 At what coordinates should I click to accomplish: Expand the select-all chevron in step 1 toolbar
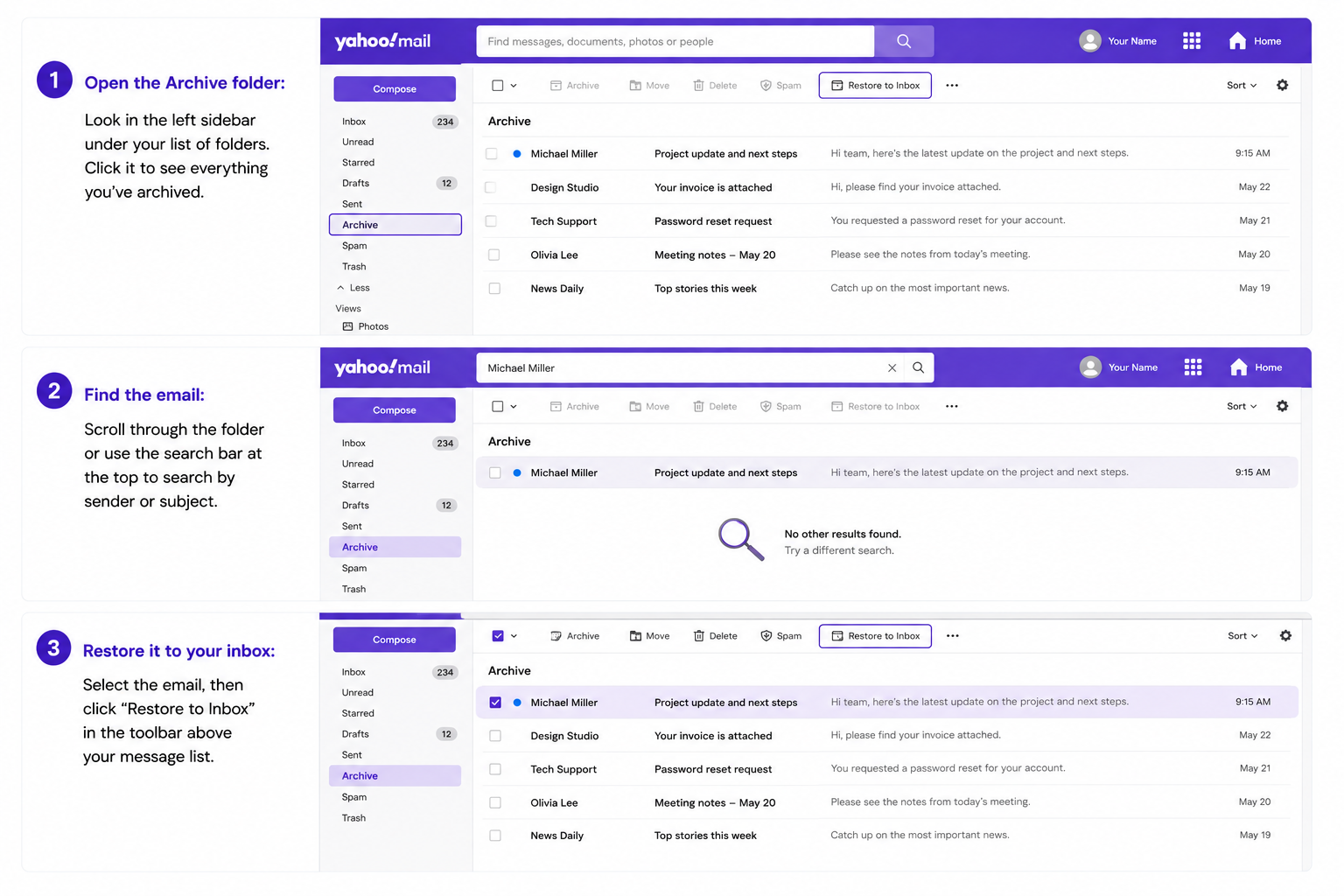pyautogui.click(x=514, y=86)
